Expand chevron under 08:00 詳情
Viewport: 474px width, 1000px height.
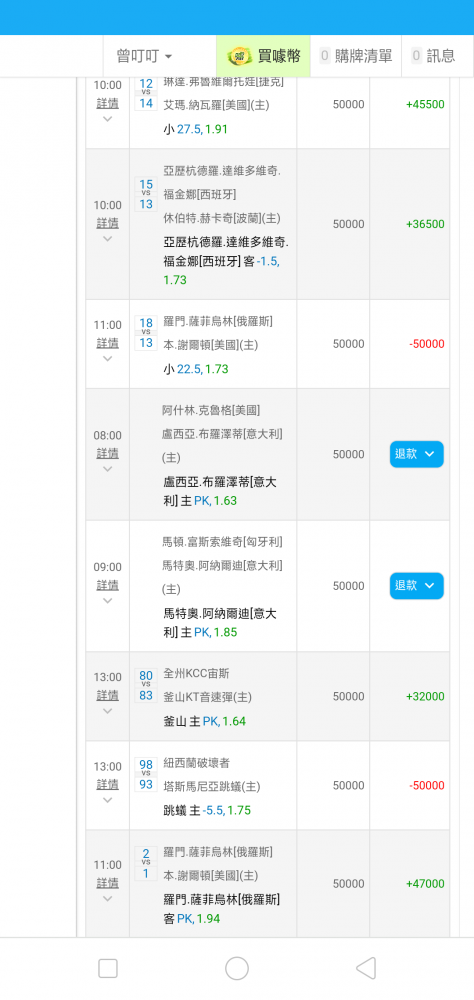click(x=107, y=469)
